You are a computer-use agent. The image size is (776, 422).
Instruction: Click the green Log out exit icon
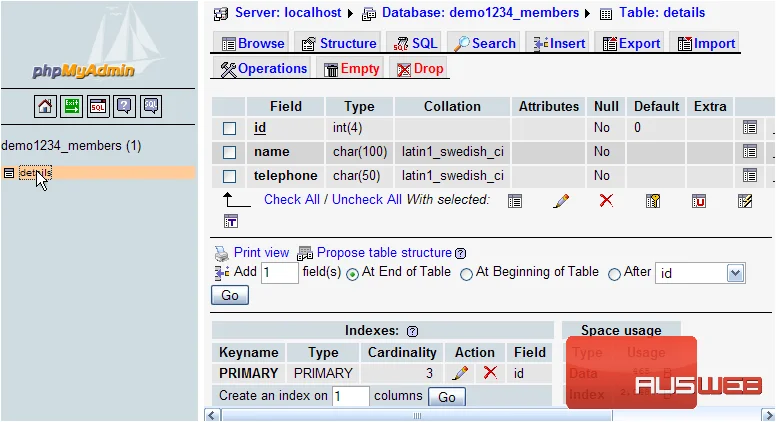pyautogui.click(x=71, y=106)
